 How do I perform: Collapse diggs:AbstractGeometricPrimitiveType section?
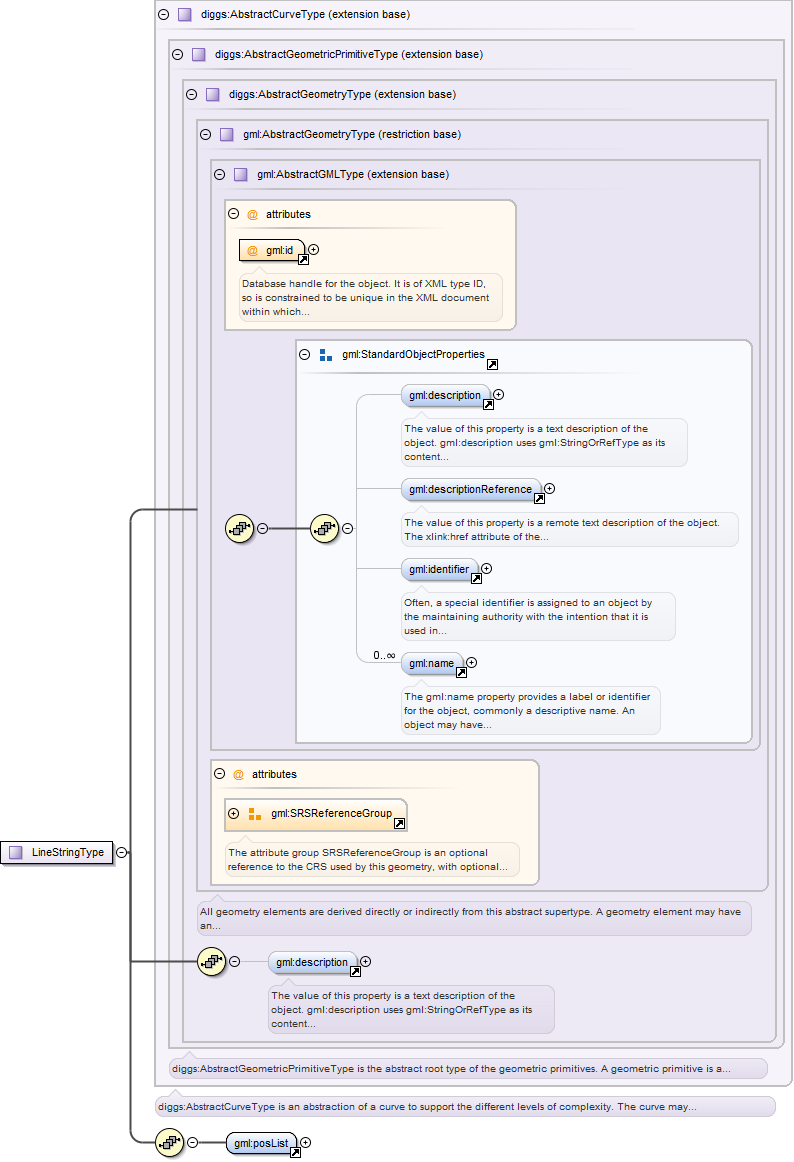(x=177, y=54)
